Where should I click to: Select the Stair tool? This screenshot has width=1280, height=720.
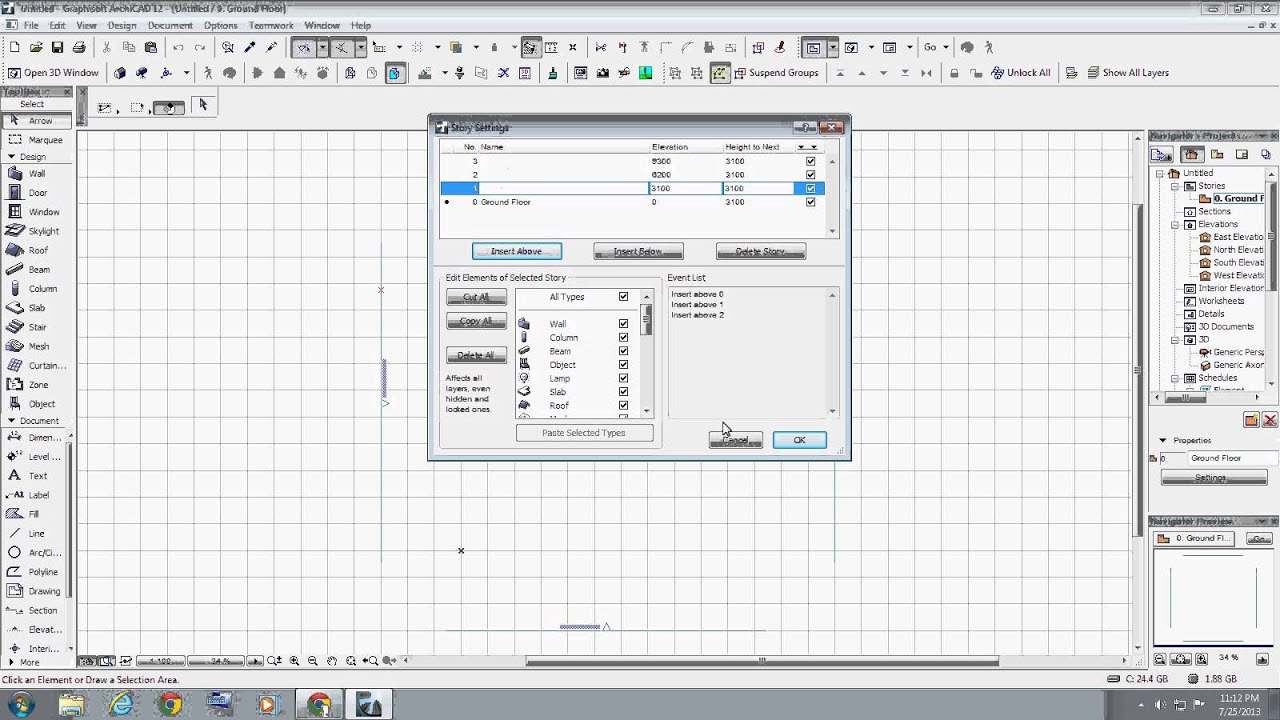36,327
